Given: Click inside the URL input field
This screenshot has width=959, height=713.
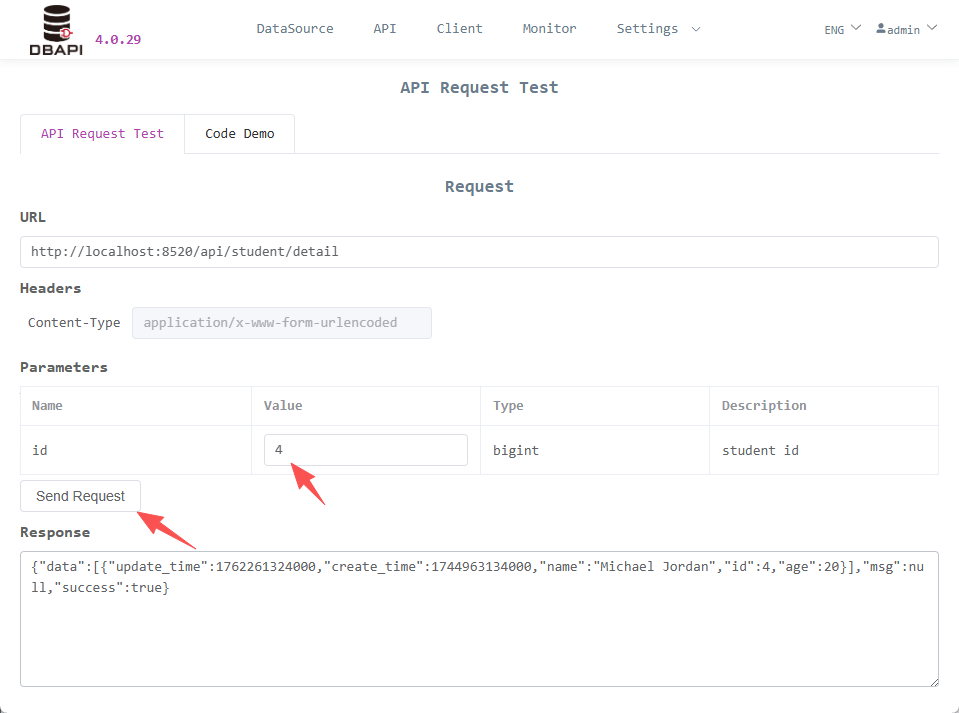Looking at the screenshot, I should [x=478, y=251].
